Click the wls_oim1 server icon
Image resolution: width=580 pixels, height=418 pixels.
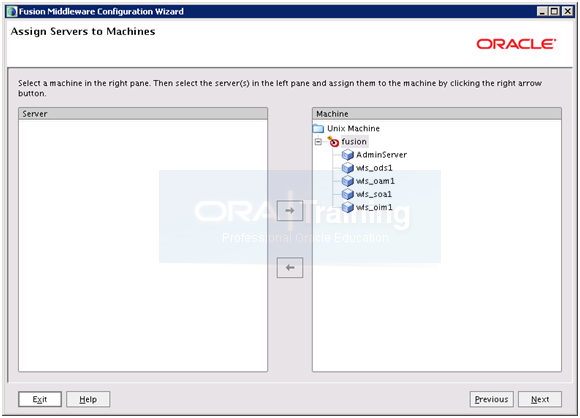(x=347, y=208)
